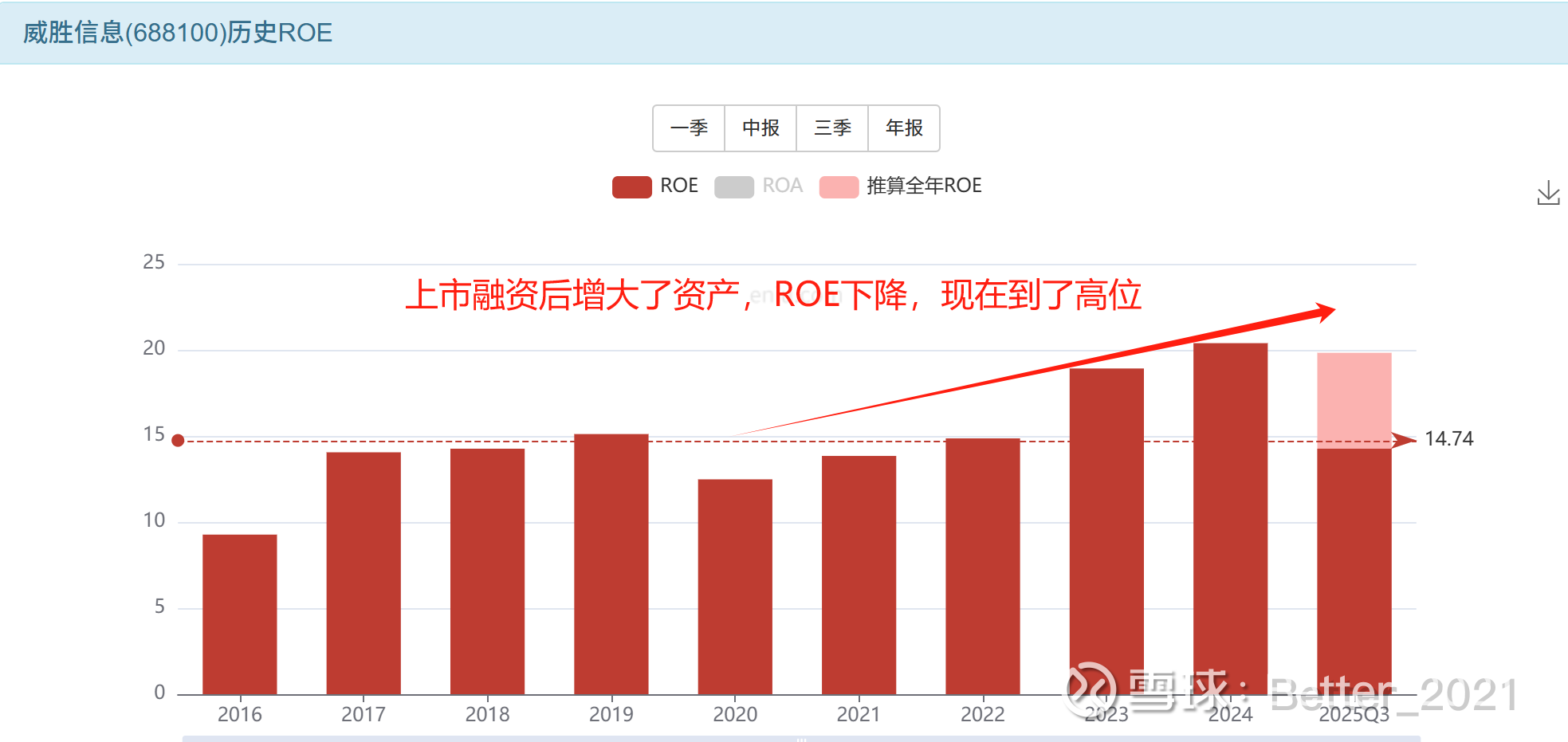Switch to the 一季 report tab
This screenshot has height=742, width=1568.
(689, 128)
